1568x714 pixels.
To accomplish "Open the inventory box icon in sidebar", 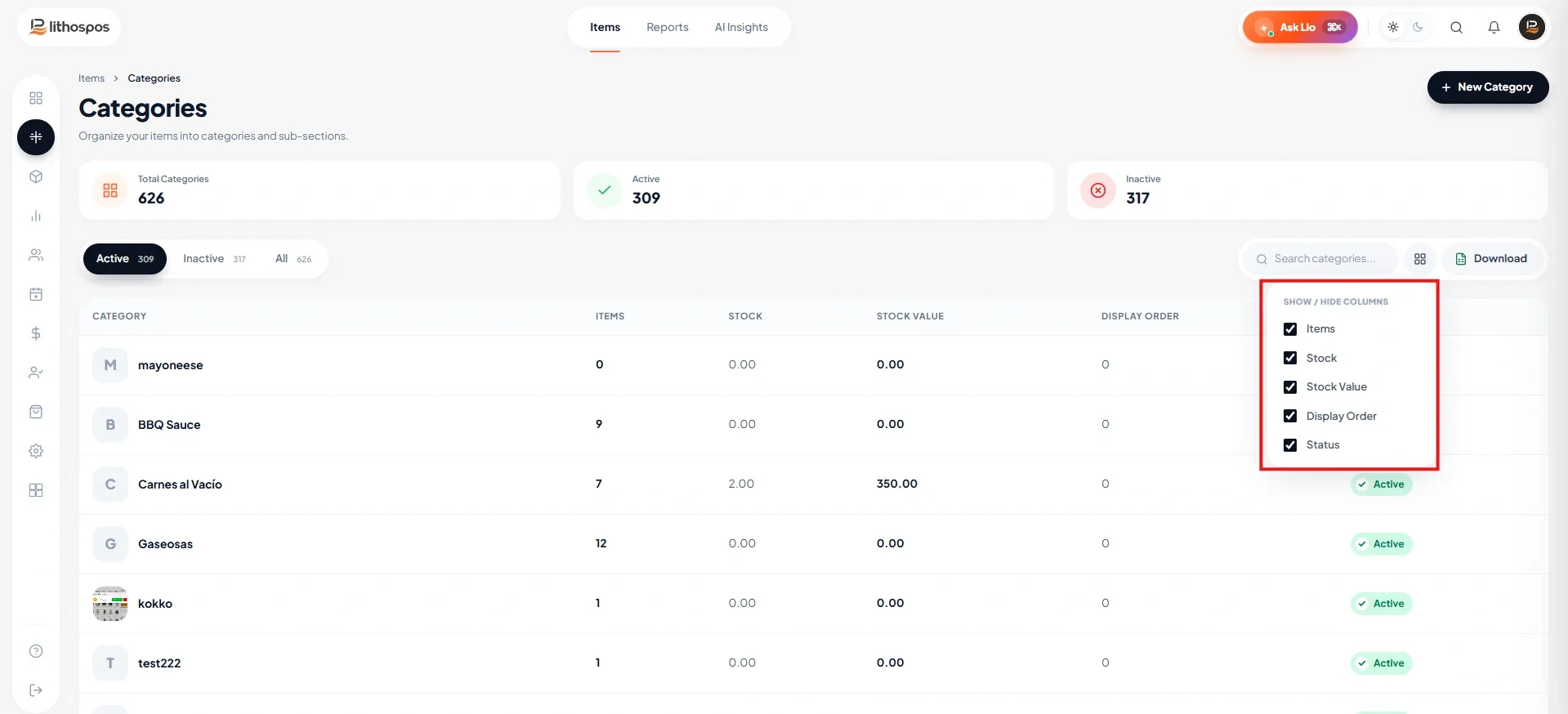I will (x=36, y=176).
